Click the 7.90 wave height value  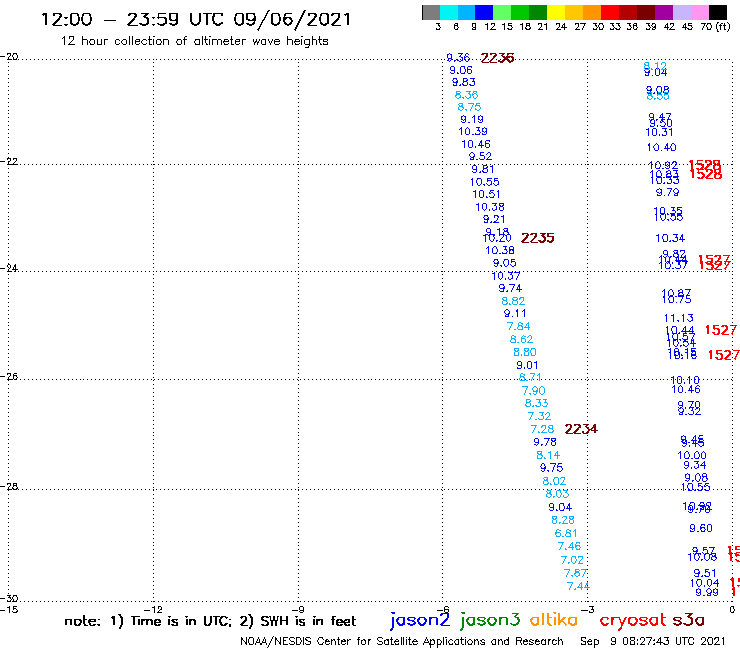tap(533, 390)
